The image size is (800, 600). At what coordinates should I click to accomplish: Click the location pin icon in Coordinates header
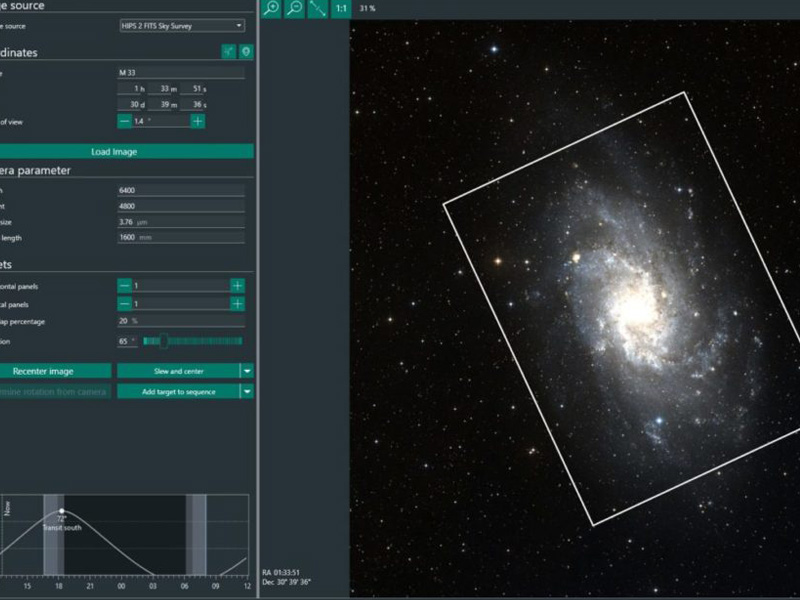pos(245,52)
